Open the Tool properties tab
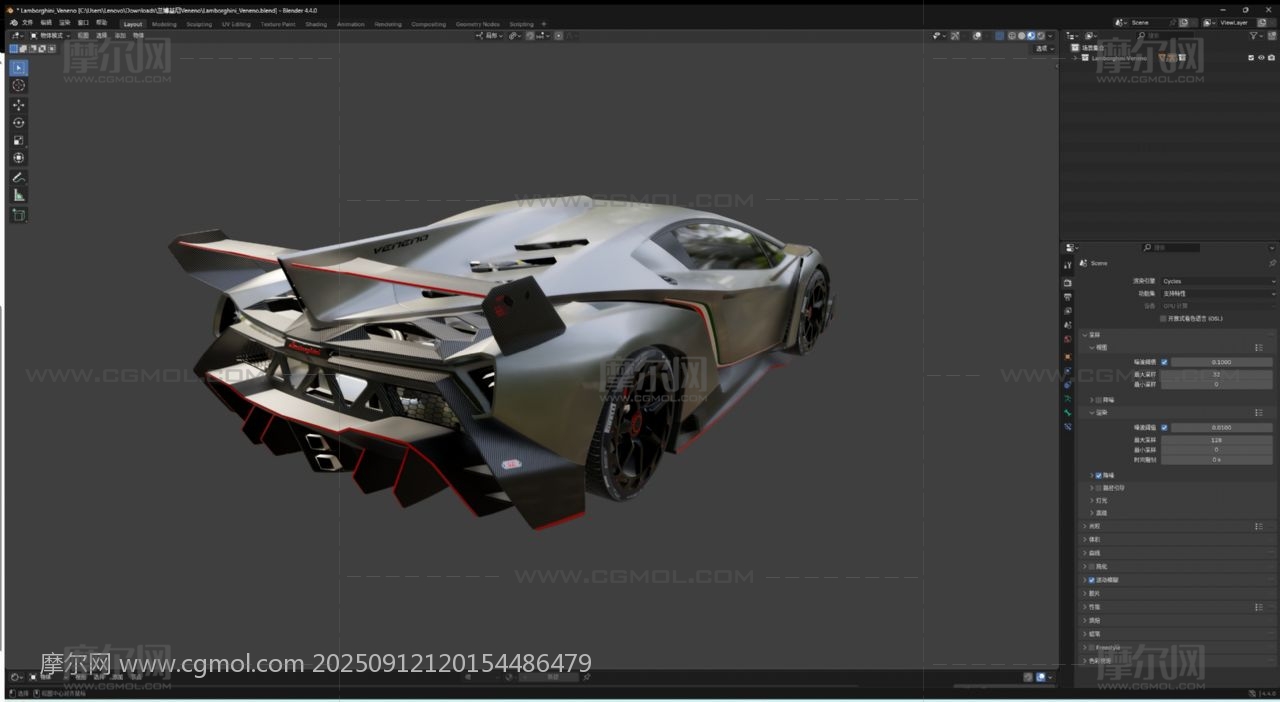1280x702 pixels. coord(1068,265)
